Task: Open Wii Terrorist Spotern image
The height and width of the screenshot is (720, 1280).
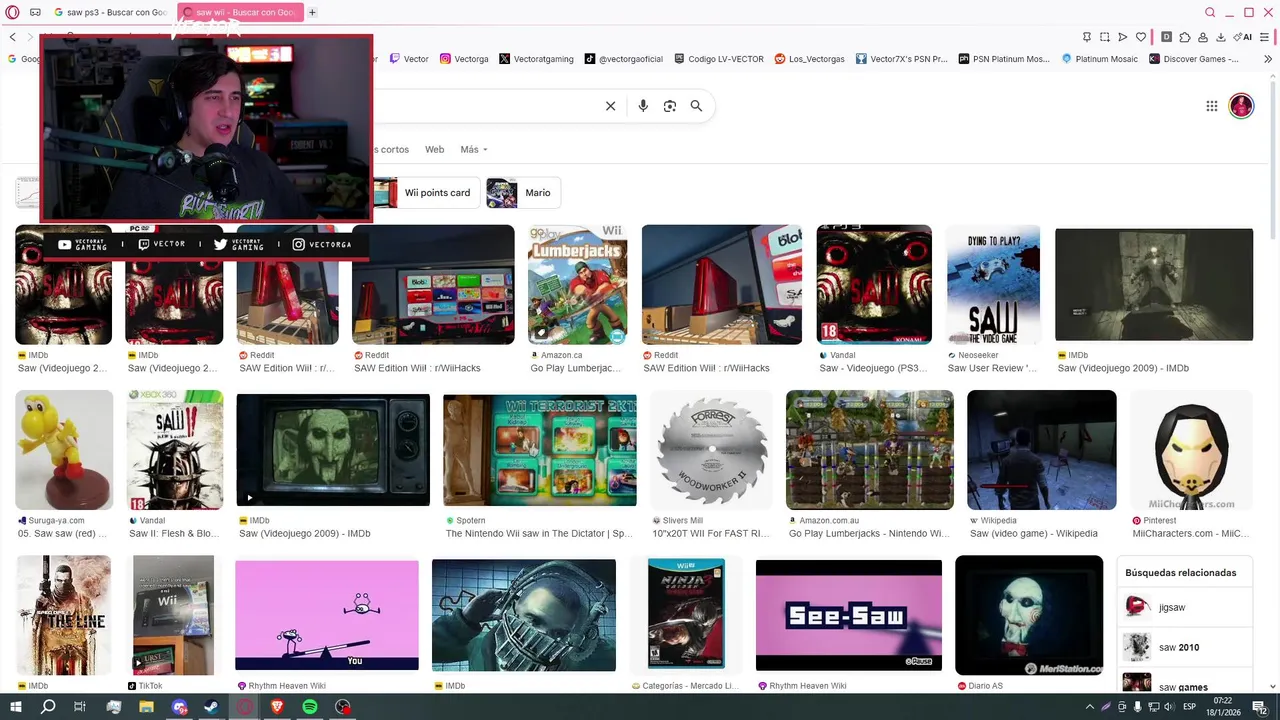Action: (x=540, y=450)
